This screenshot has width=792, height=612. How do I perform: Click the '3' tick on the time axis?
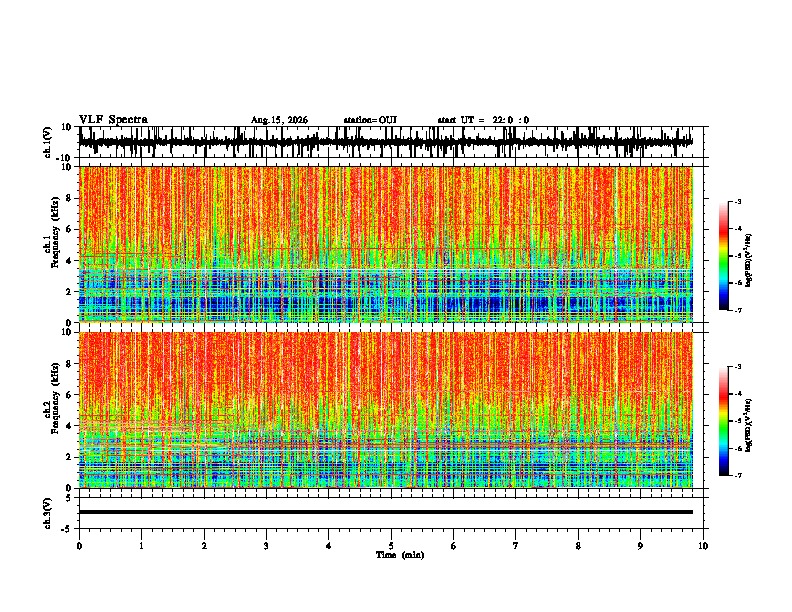266,546
